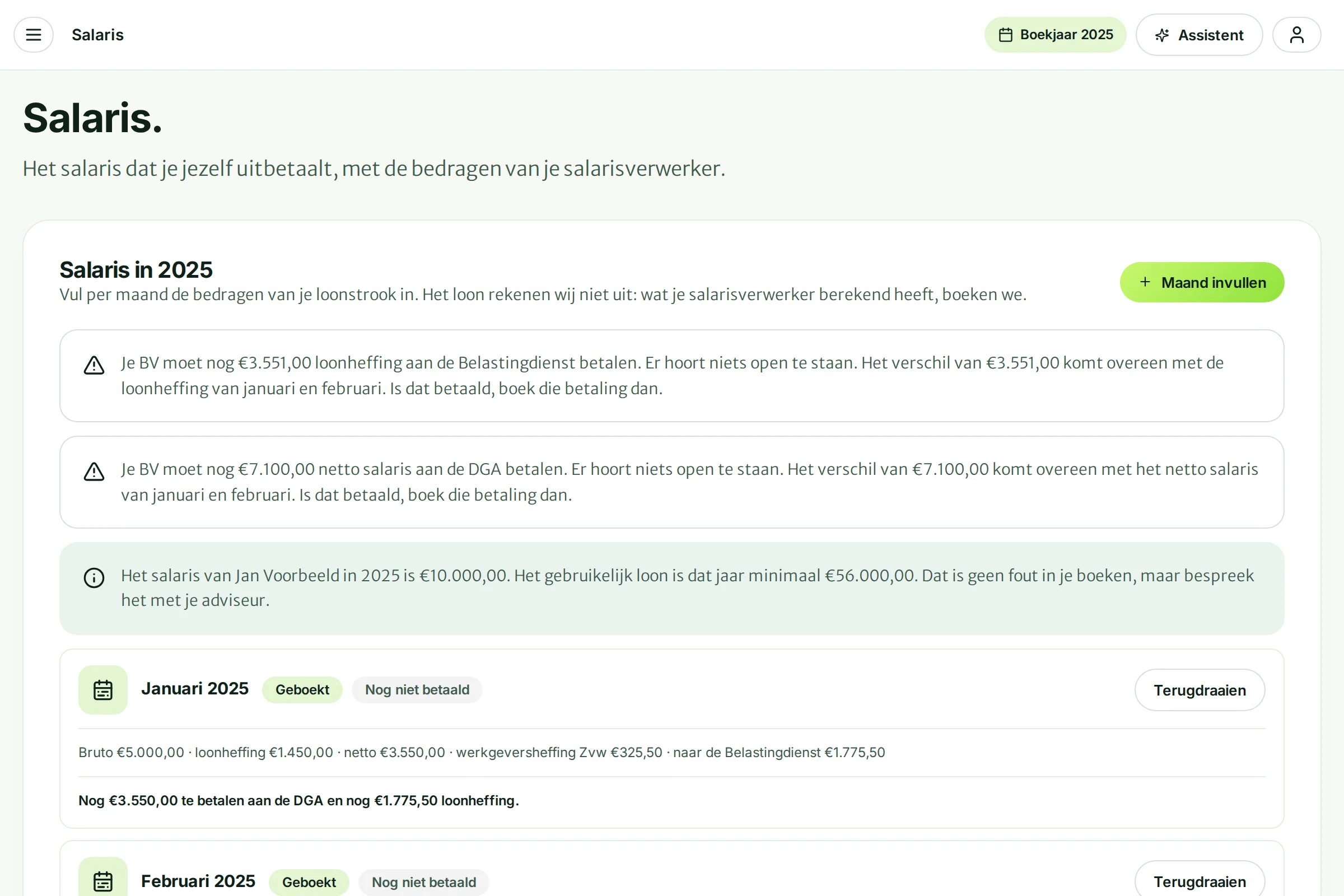Viewport: 1344px width, 896px height.
Task: Click the Maand invullen button
Action: (1202, 282)
